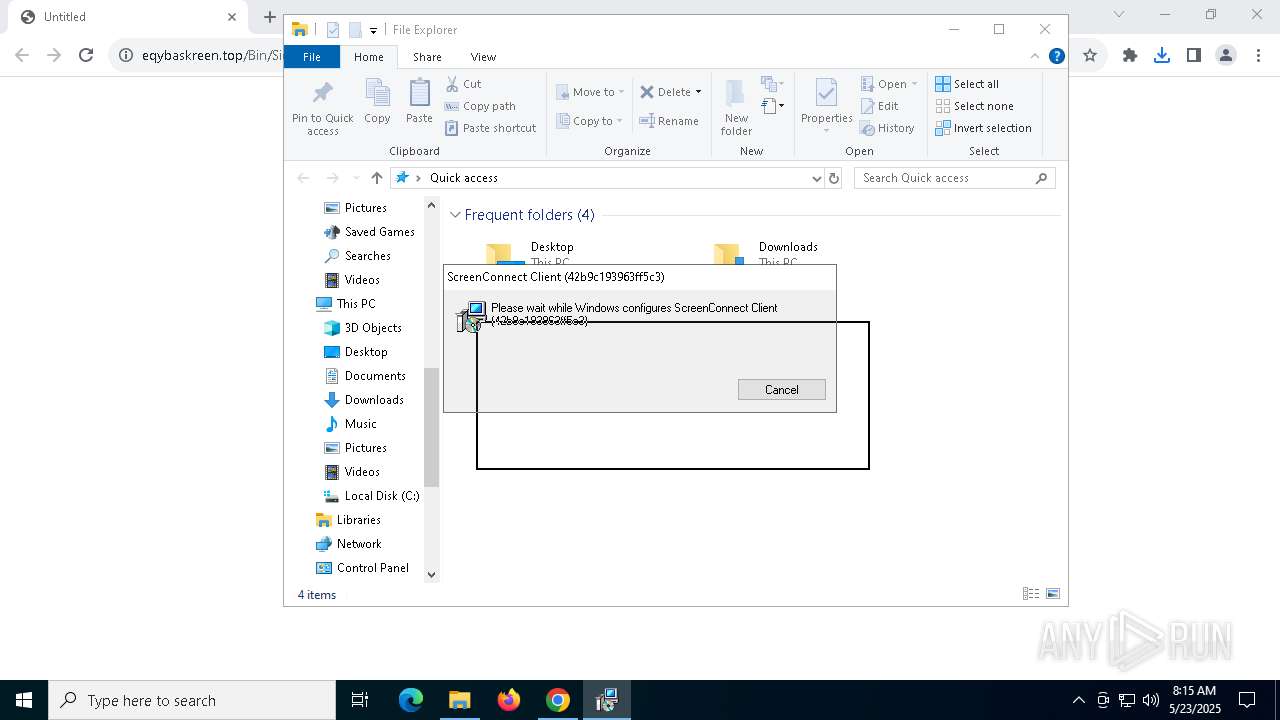Switch to the Home ribbon tab
This screenshot has height=720, width=1280.
368,57
